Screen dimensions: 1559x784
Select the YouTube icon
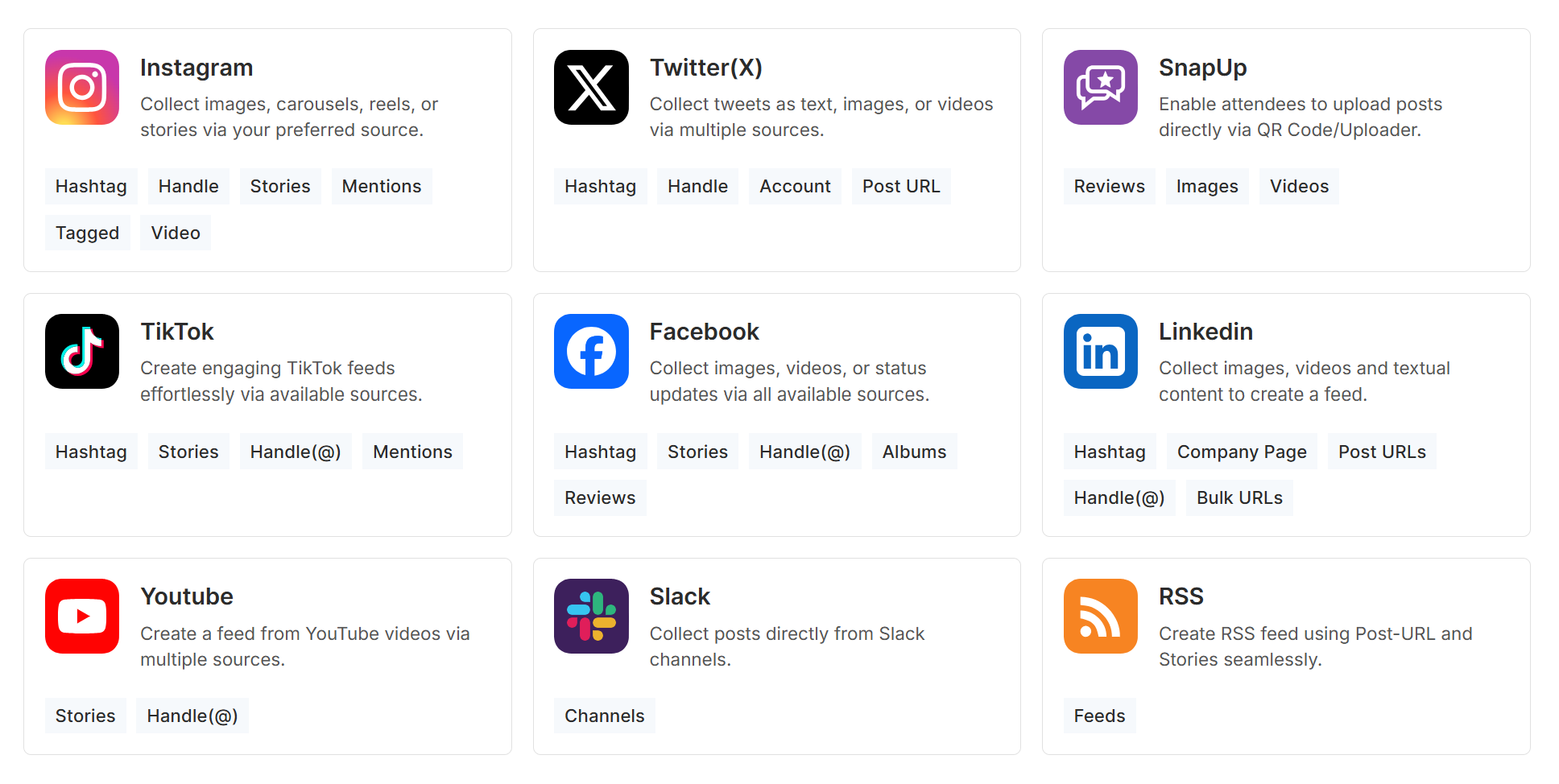point(81,617)
